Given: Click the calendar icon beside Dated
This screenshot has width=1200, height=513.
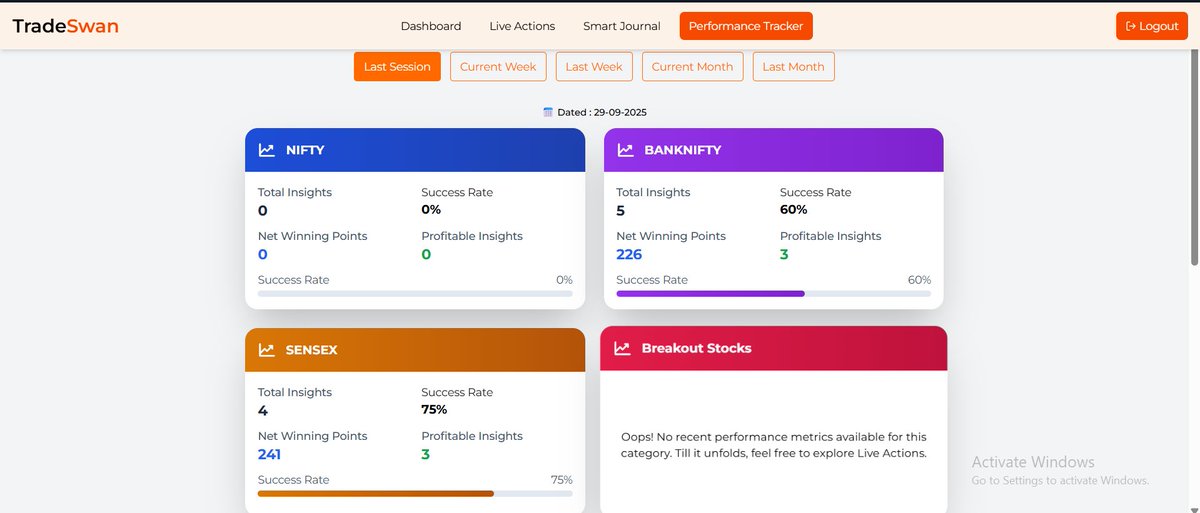Looking at the screenshot, I should (x=548, y=112).
